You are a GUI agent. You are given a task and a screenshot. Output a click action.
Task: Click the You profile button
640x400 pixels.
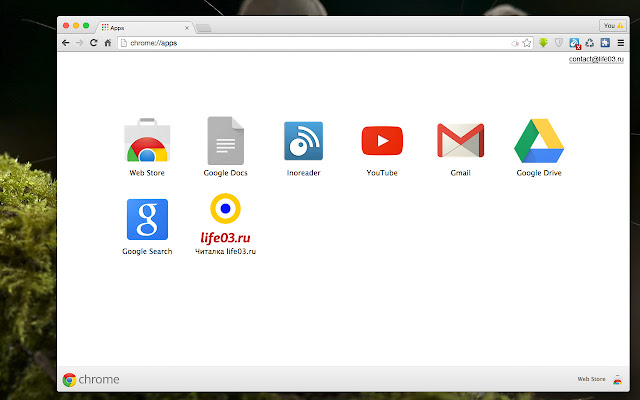coord(613,26)
